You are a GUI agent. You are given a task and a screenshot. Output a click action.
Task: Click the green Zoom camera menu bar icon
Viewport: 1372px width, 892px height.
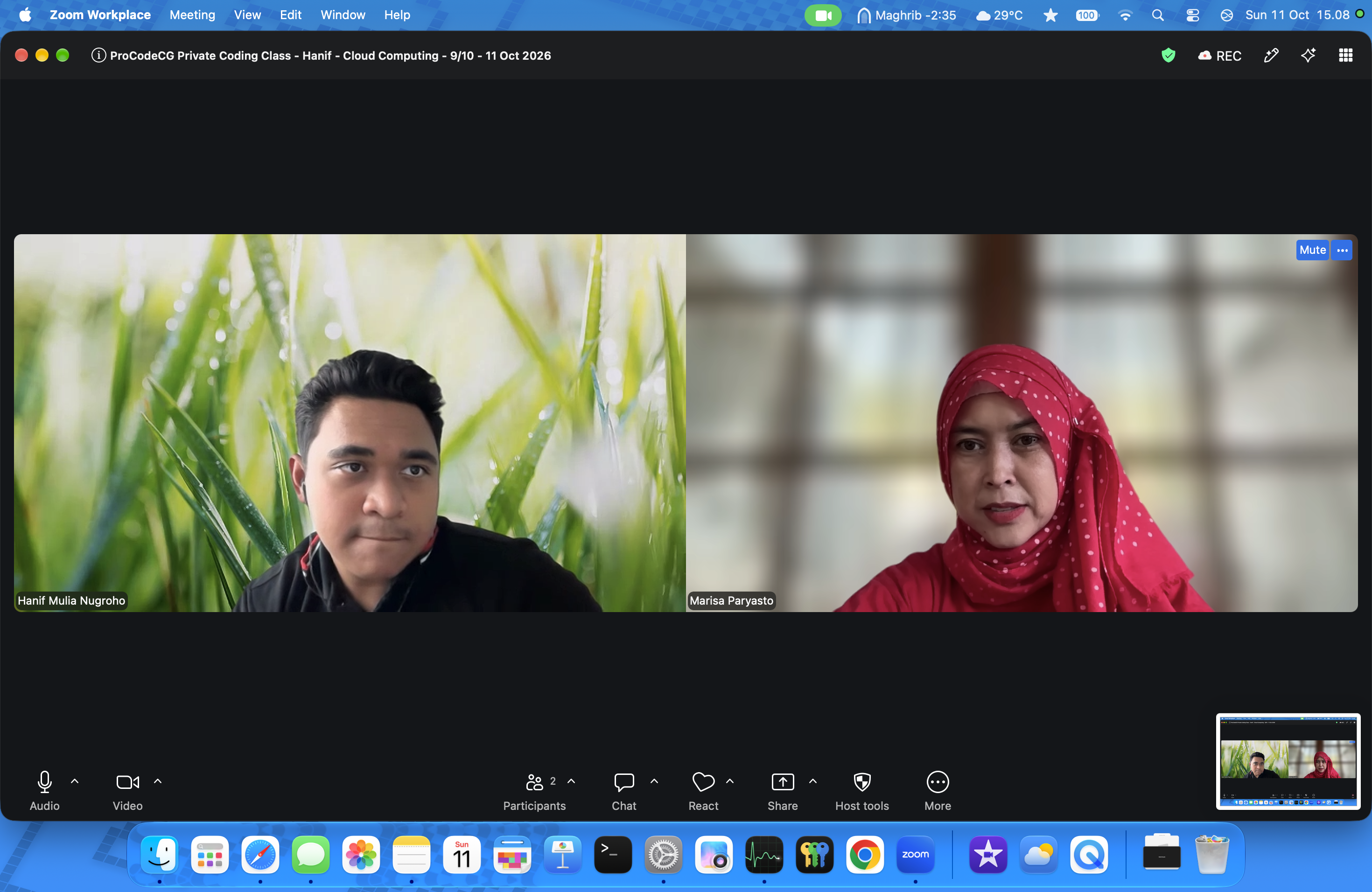coord(823,15)
